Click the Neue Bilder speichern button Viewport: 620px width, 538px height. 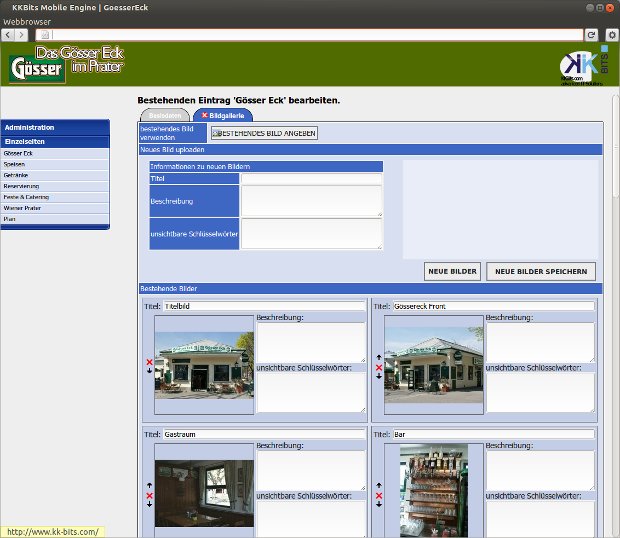[x=541, y=272]
